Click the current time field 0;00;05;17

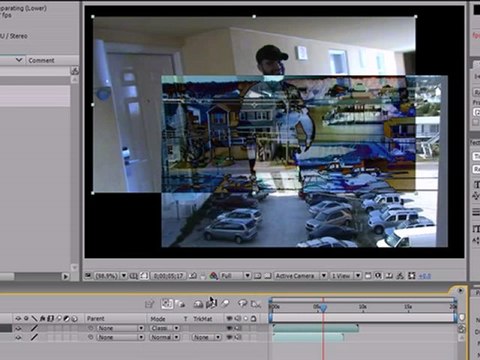pos(168,276)
